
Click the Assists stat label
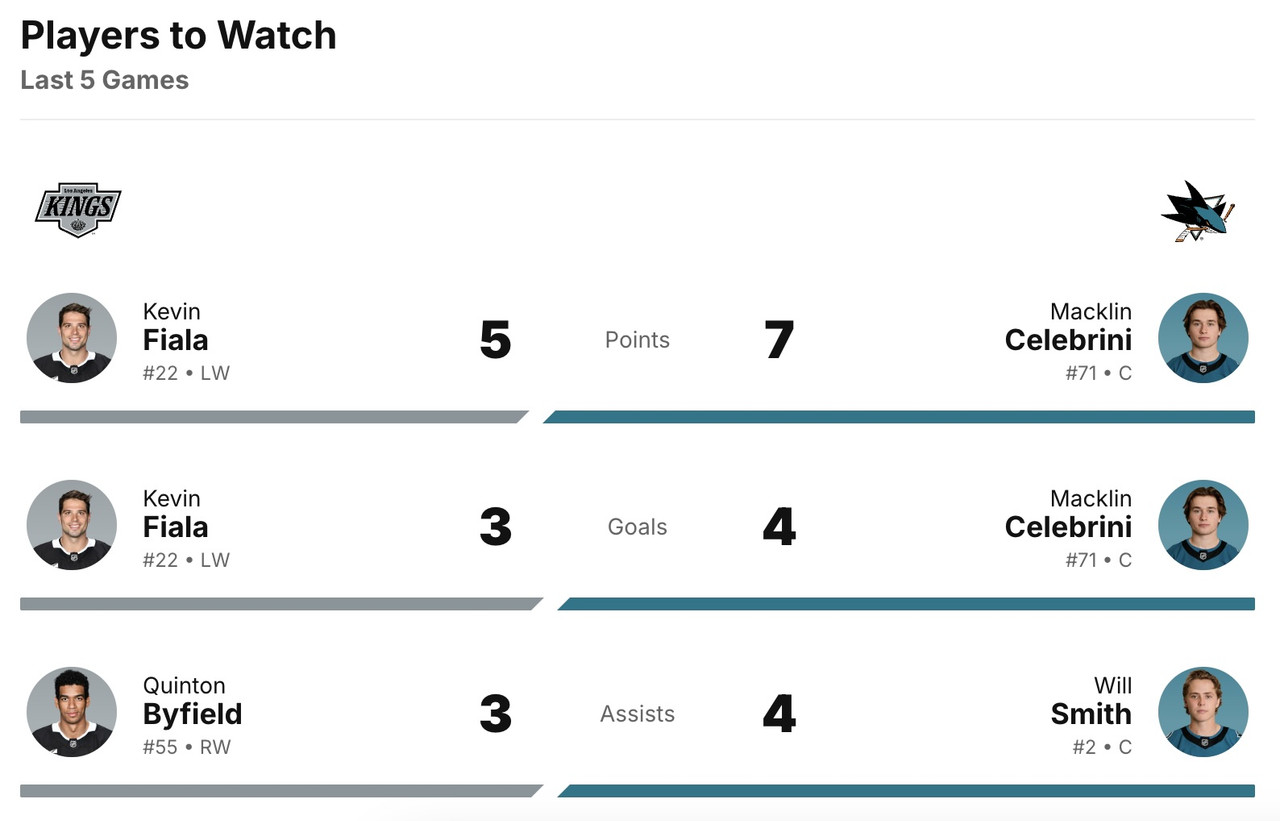tap(637, 714)
